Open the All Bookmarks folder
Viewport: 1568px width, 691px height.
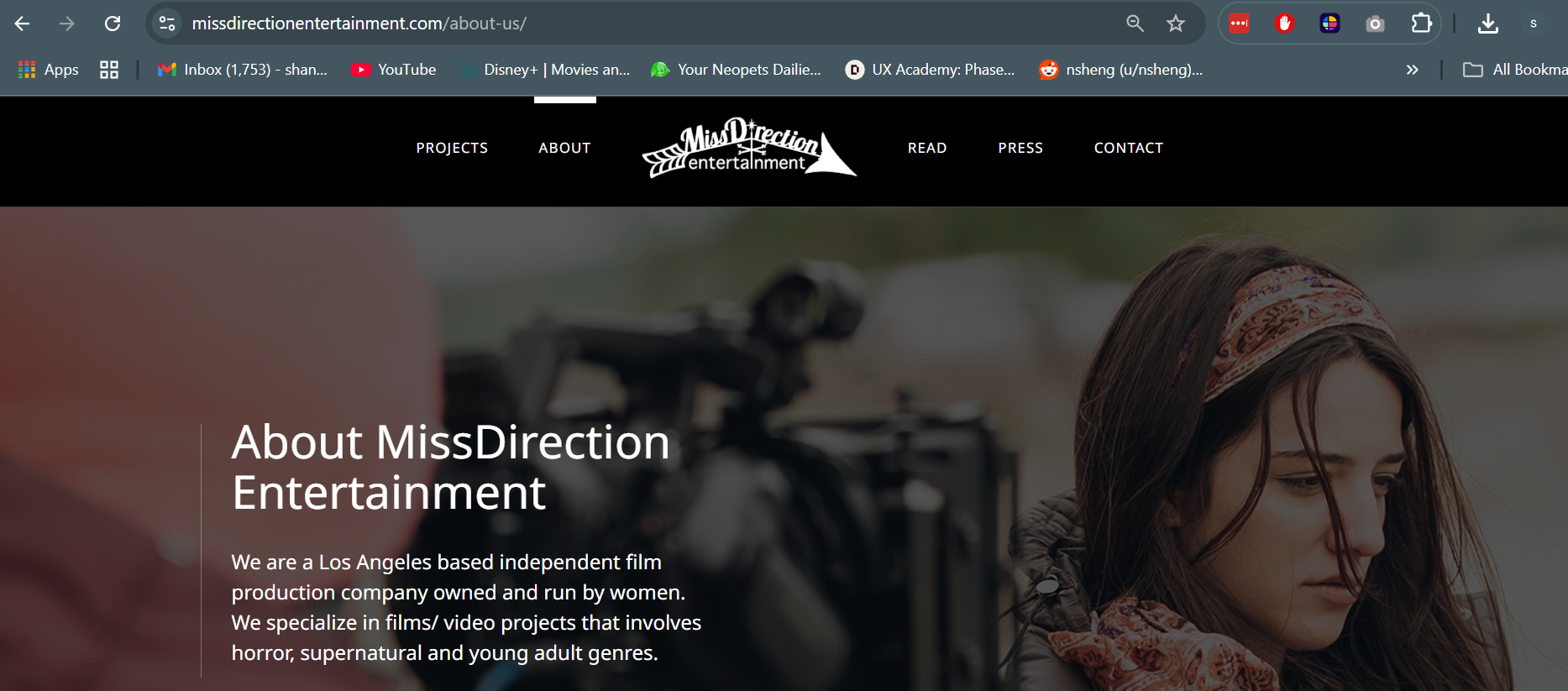point(1515,70)
